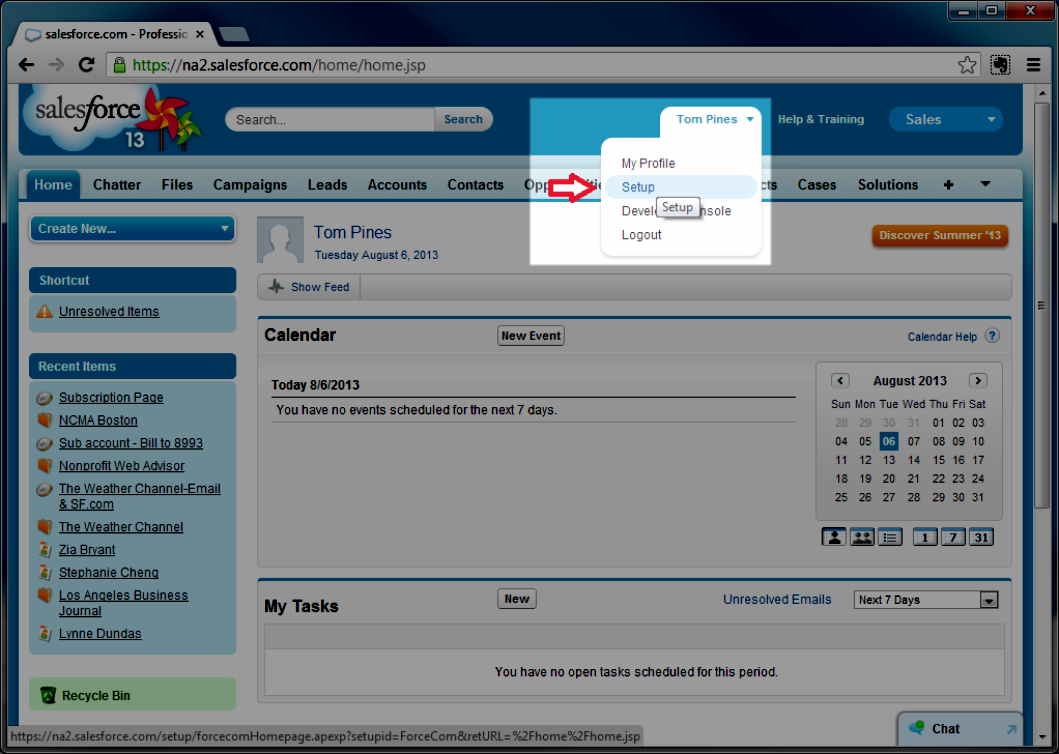Viewport: 1059px width, 754px height.
Task: Go to next month in calendar
Action: [x=977, y=380]
